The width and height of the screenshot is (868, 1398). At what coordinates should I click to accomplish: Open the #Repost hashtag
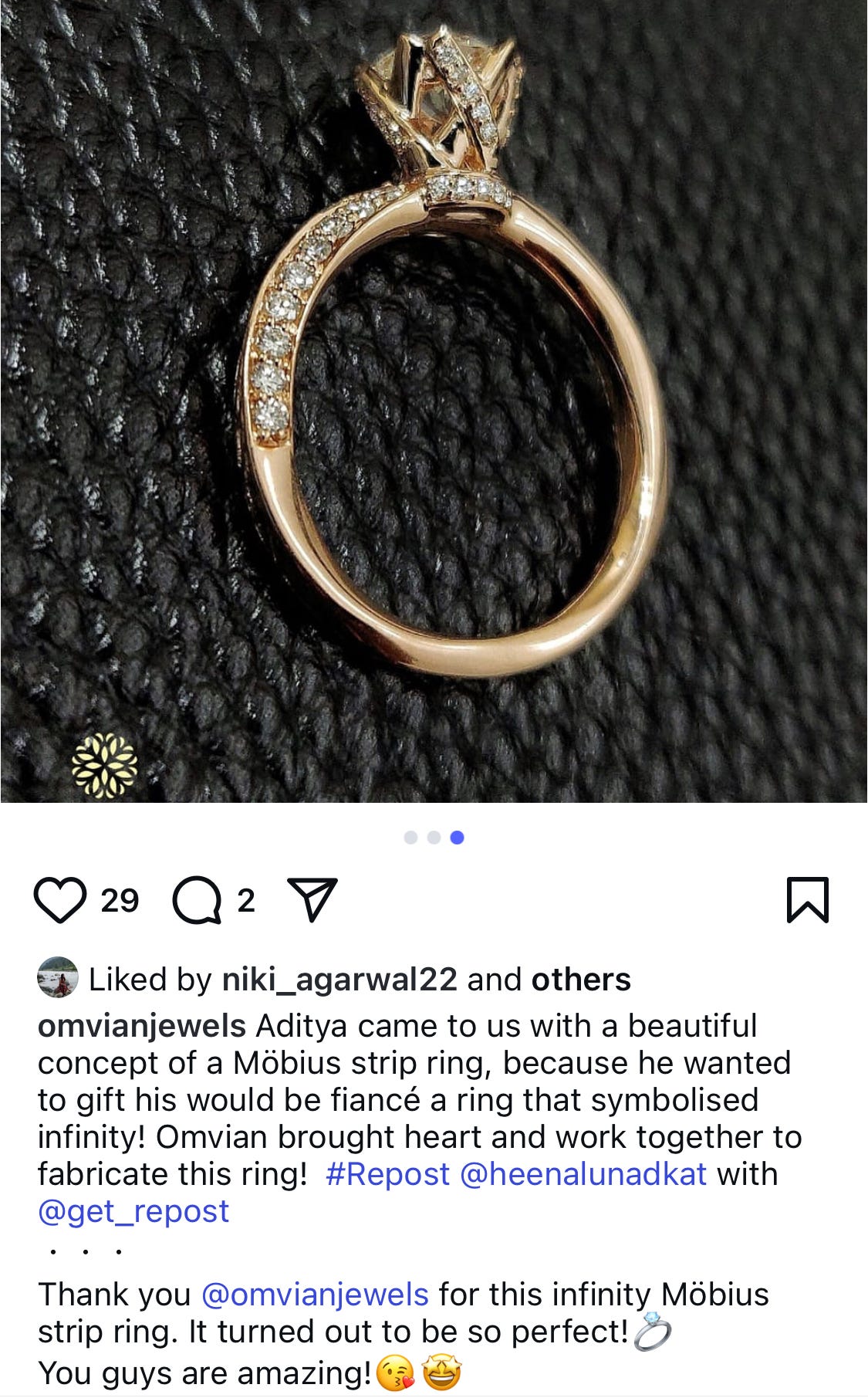(387, 1174)
